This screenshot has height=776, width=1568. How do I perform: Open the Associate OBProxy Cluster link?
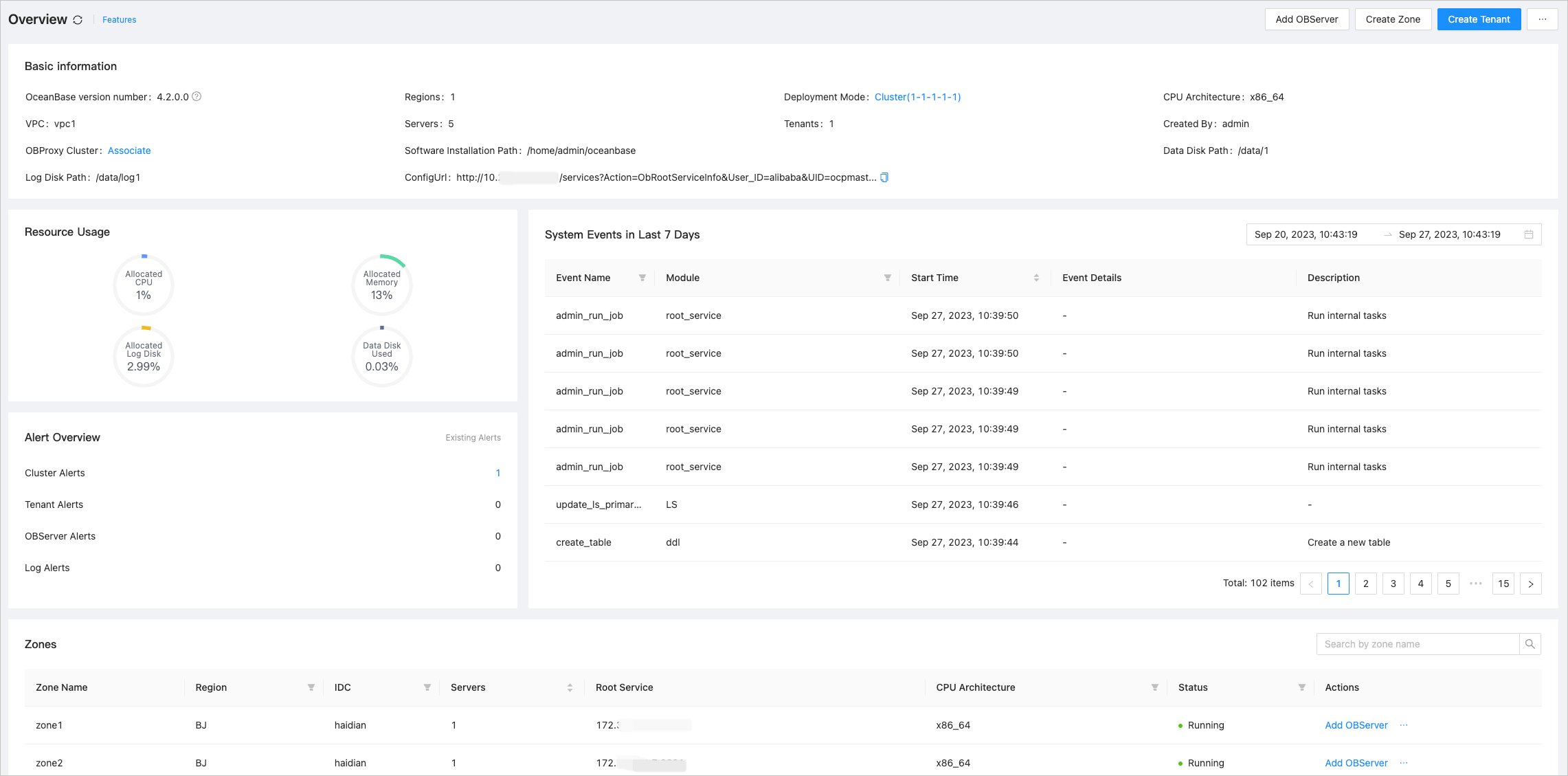coord(129,151)
